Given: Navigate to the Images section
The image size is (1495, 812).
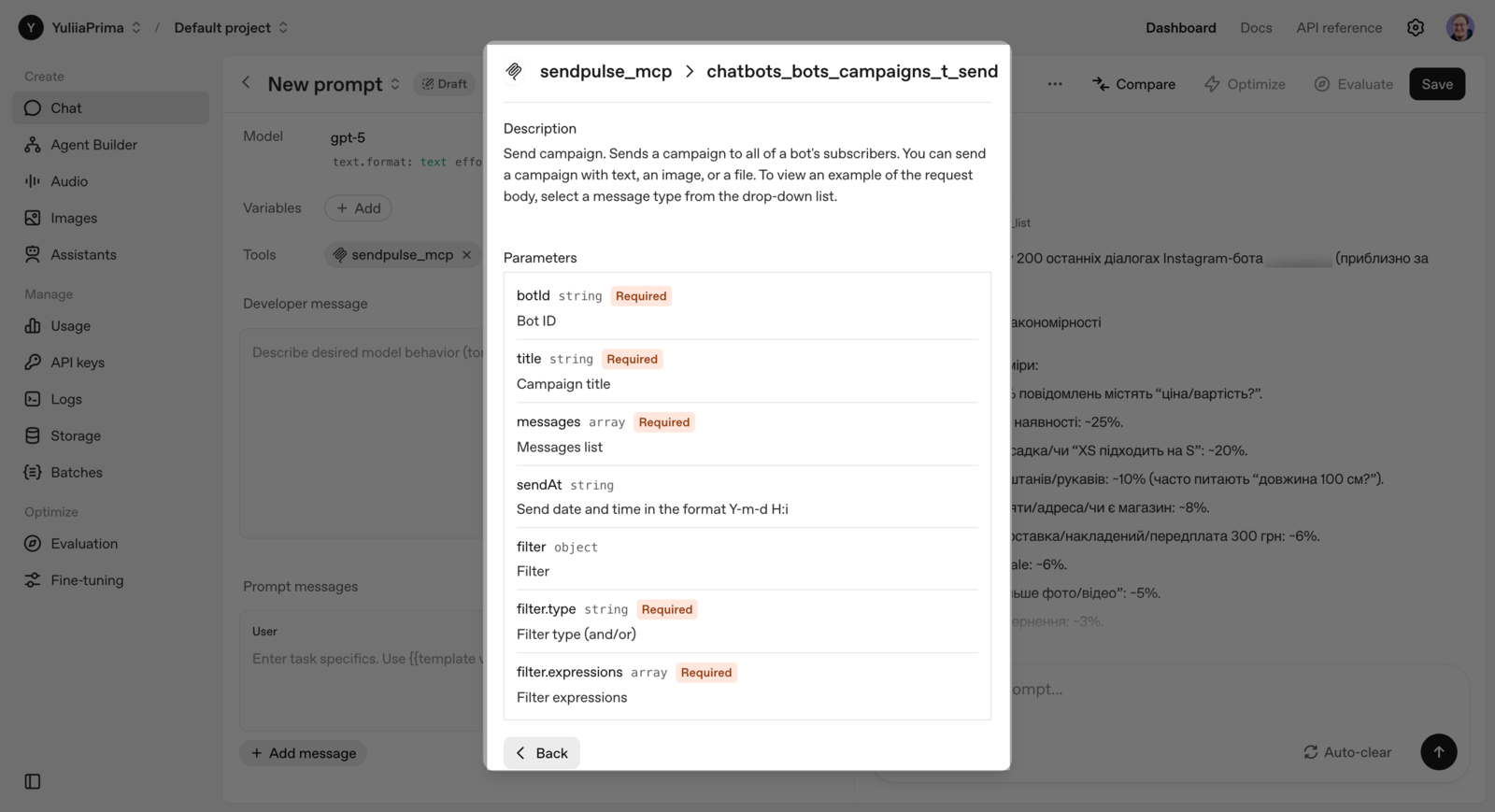Looking at the screenshot, I should [73, 217].
